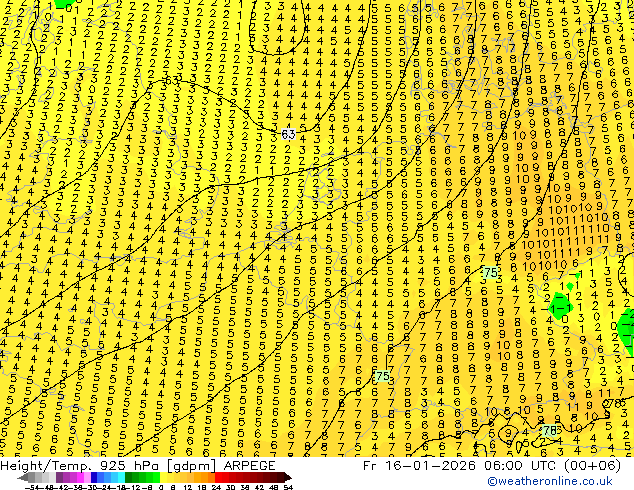Viewport: 634px width, 490px height.
Task: Click the green patch at map's top-left corner
Action: pos(65,3)
